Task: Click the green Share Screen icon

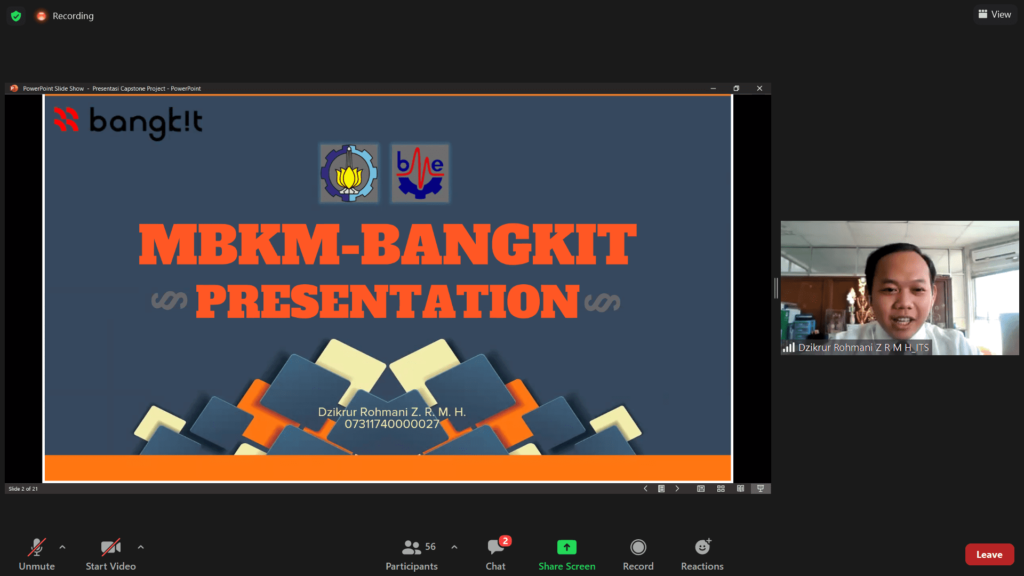Action: click(x=566, y=547)
